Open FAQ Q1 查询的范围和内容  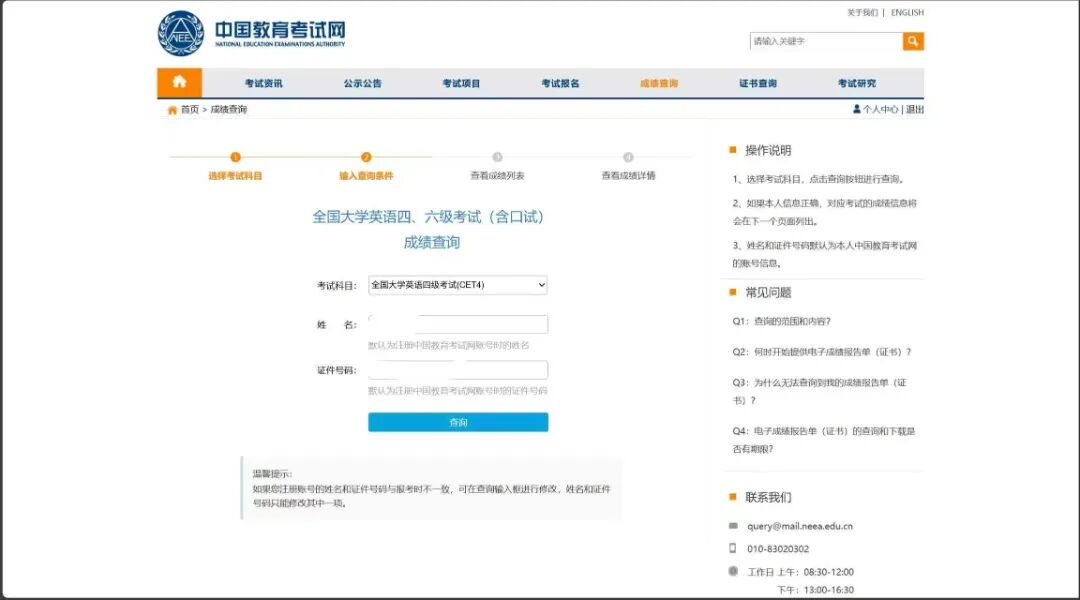tap(782, 321)
